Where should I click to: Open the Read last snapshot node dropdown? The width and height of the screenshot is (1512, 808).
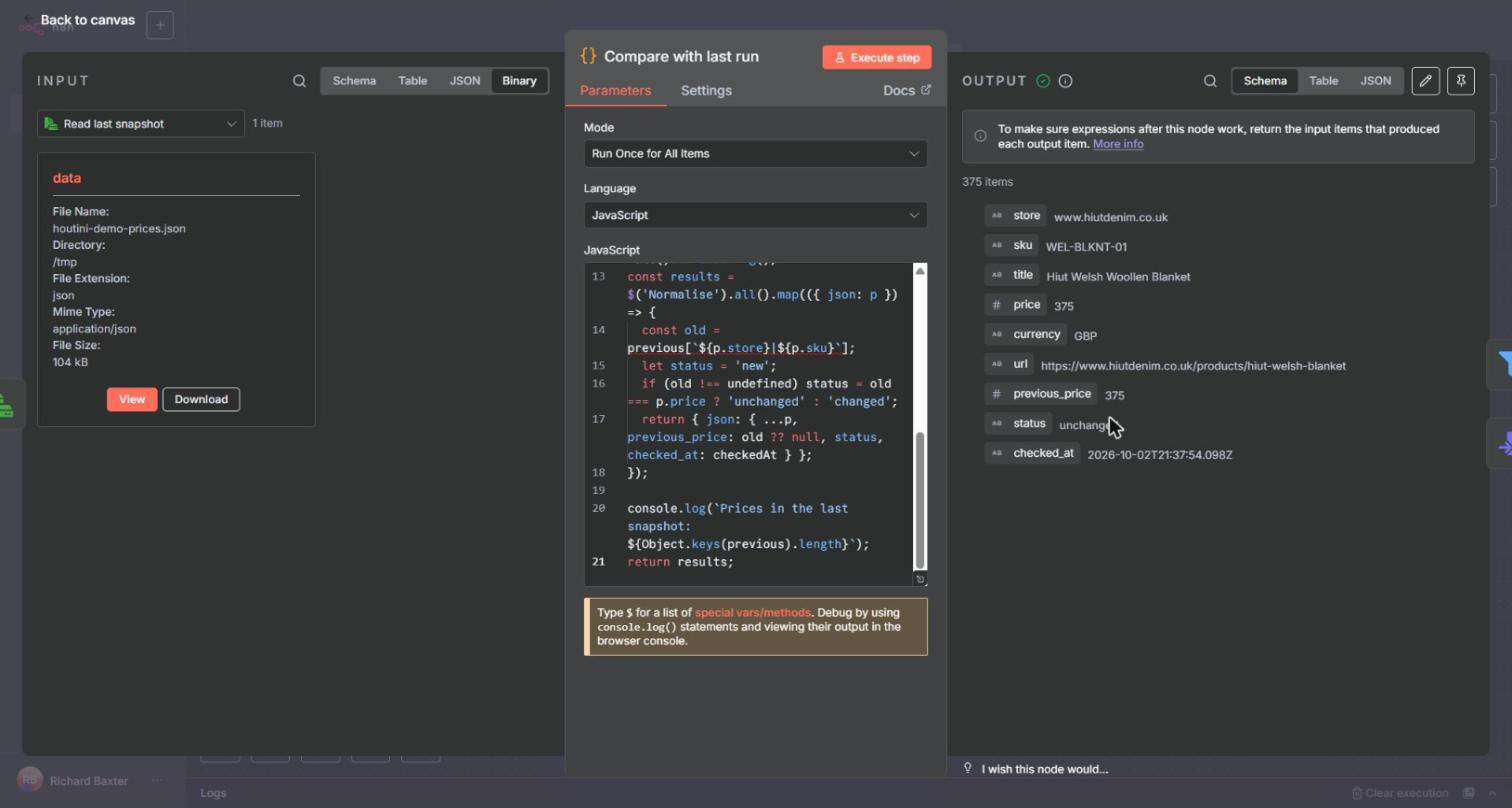(141, 124)
